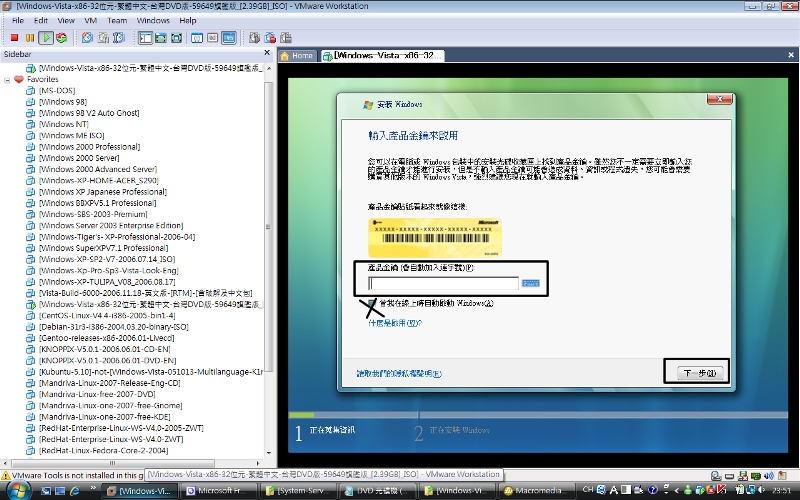Viewport: 800px width, 500px height.
Task: Switch to the Home tab
Action: pos(296,56)
